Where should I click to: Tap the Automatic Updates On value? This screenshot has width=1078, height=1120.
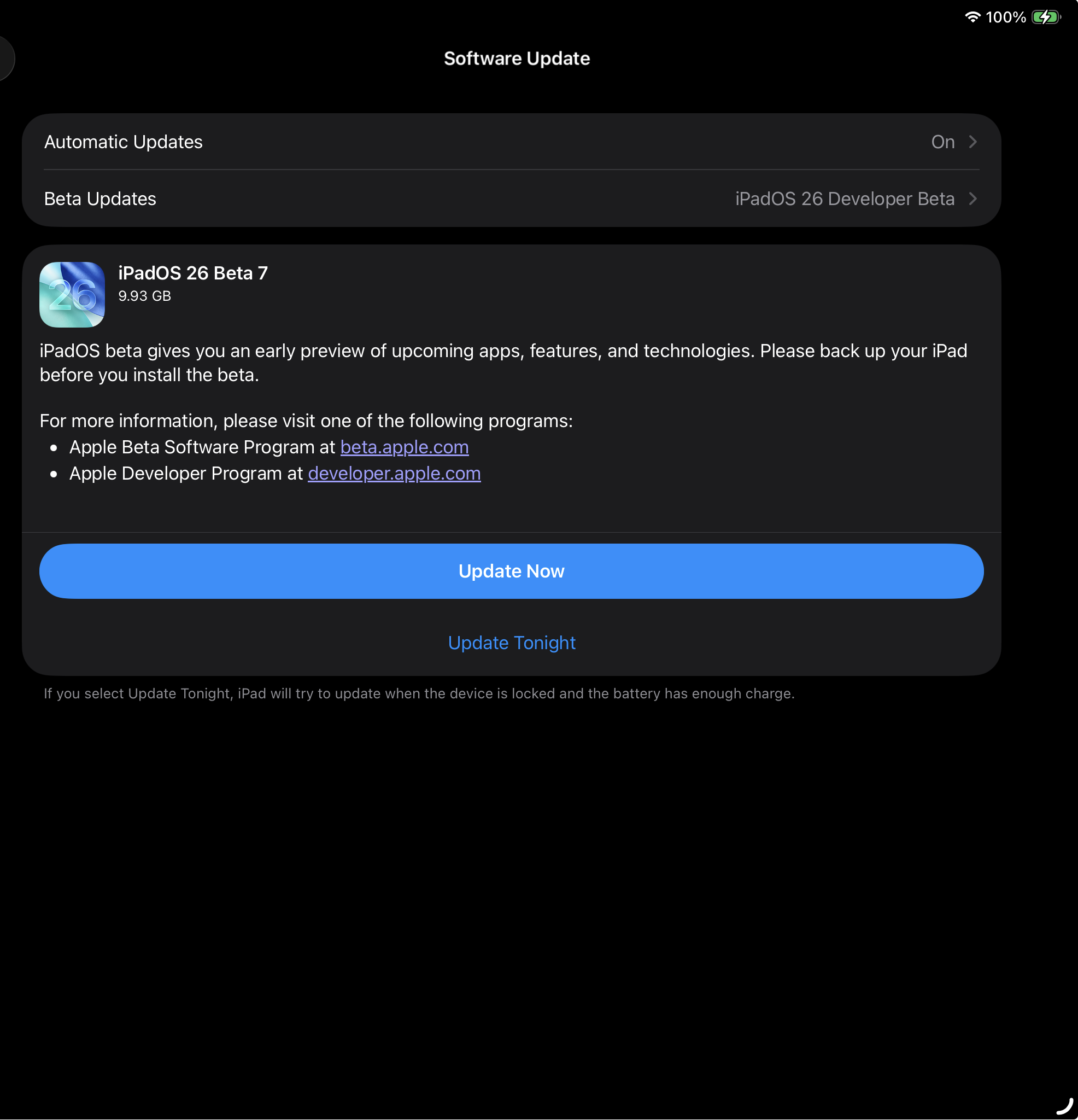coord(942,142)
